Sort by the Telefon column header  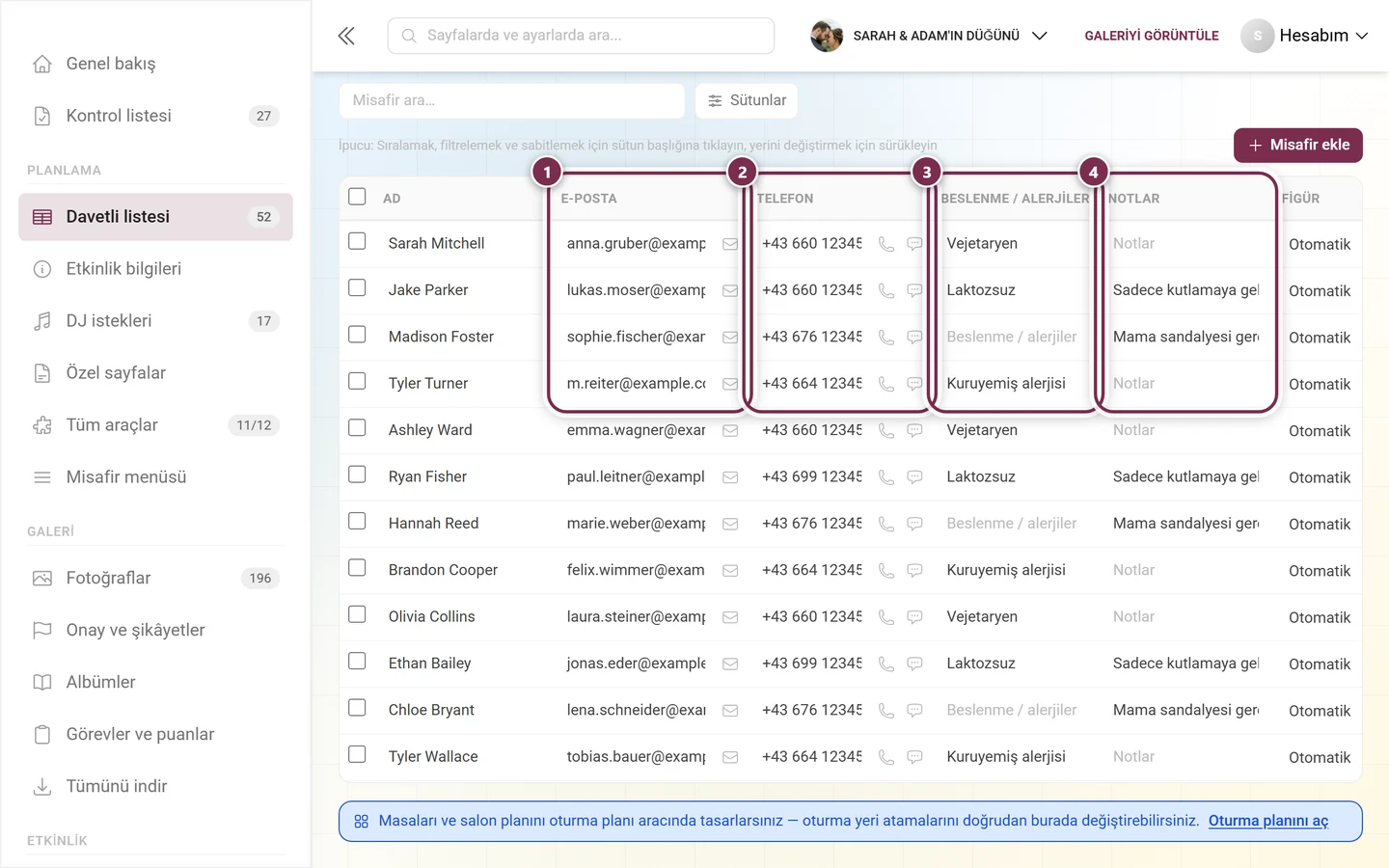coord(785,199)
